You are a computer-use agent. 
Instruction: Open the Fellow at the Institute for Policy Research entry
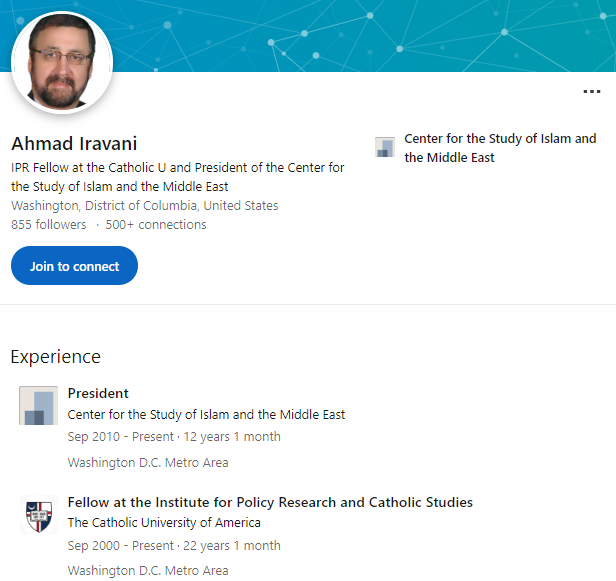270,502
